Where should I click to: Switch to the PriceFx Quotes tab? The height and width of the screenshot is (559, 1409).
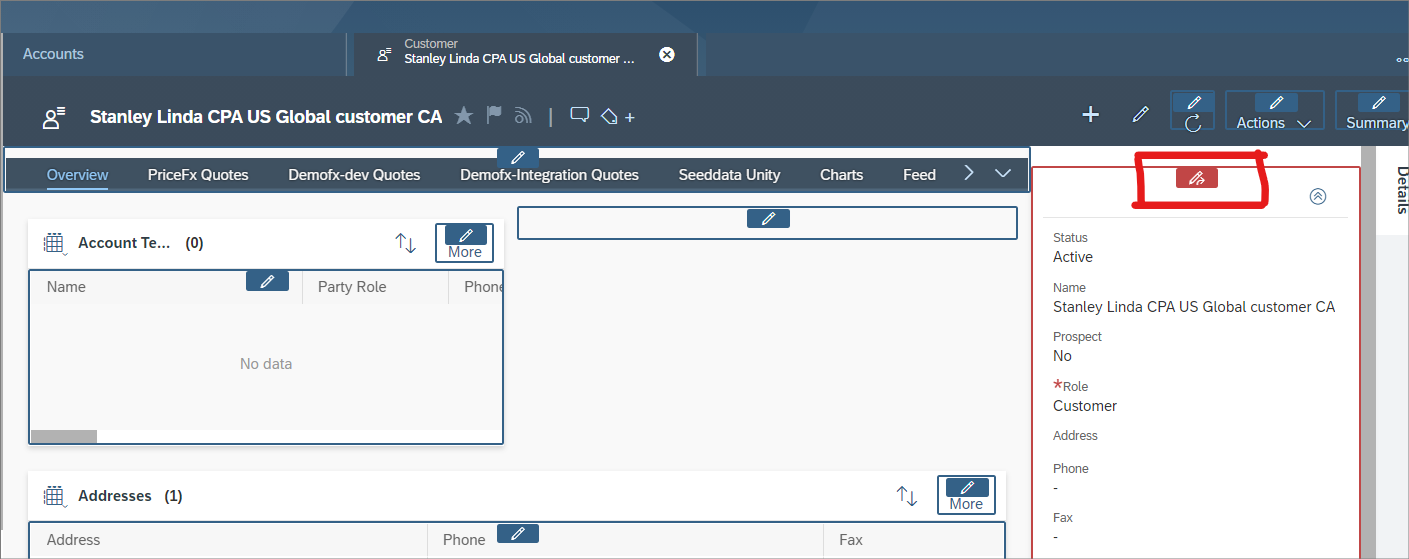point(198,174)
